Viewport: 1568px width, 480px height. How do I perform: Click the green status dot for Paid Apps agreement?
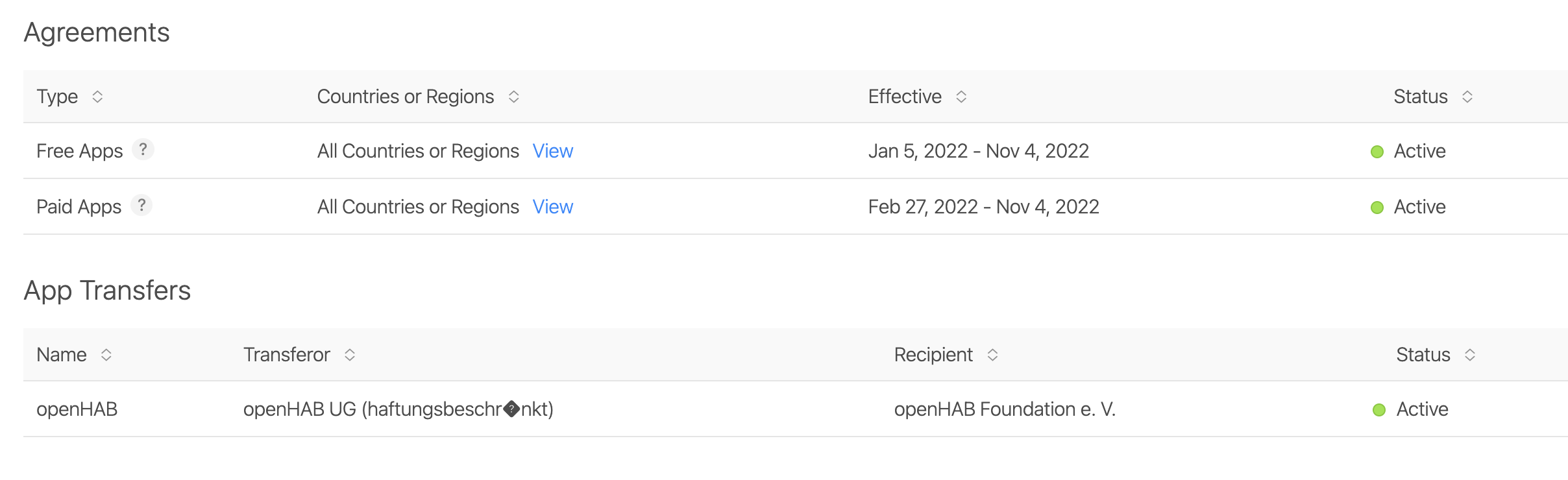1377,206
